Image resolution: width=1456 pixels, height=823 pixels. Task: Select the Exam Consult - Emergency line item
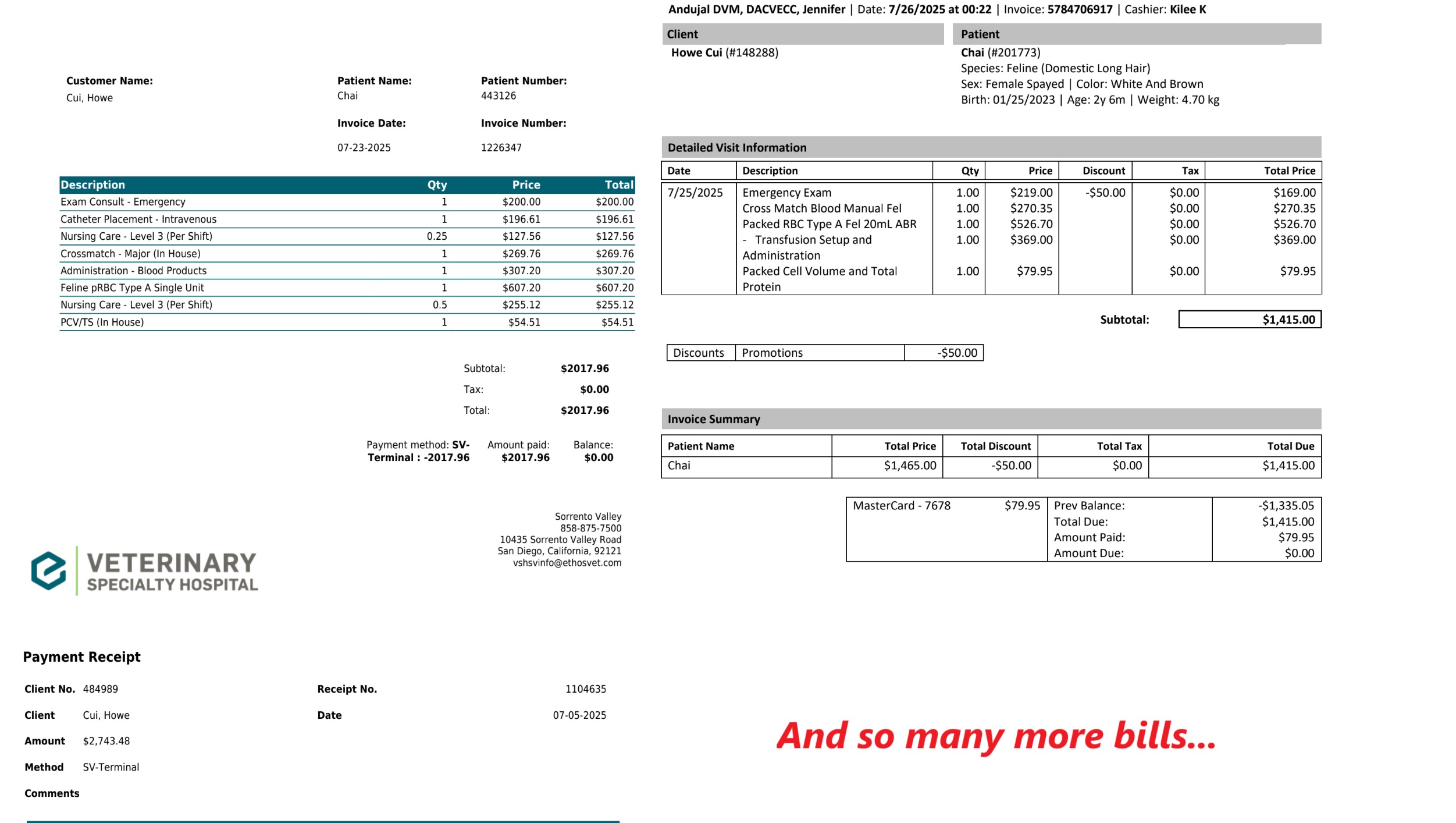123,202
